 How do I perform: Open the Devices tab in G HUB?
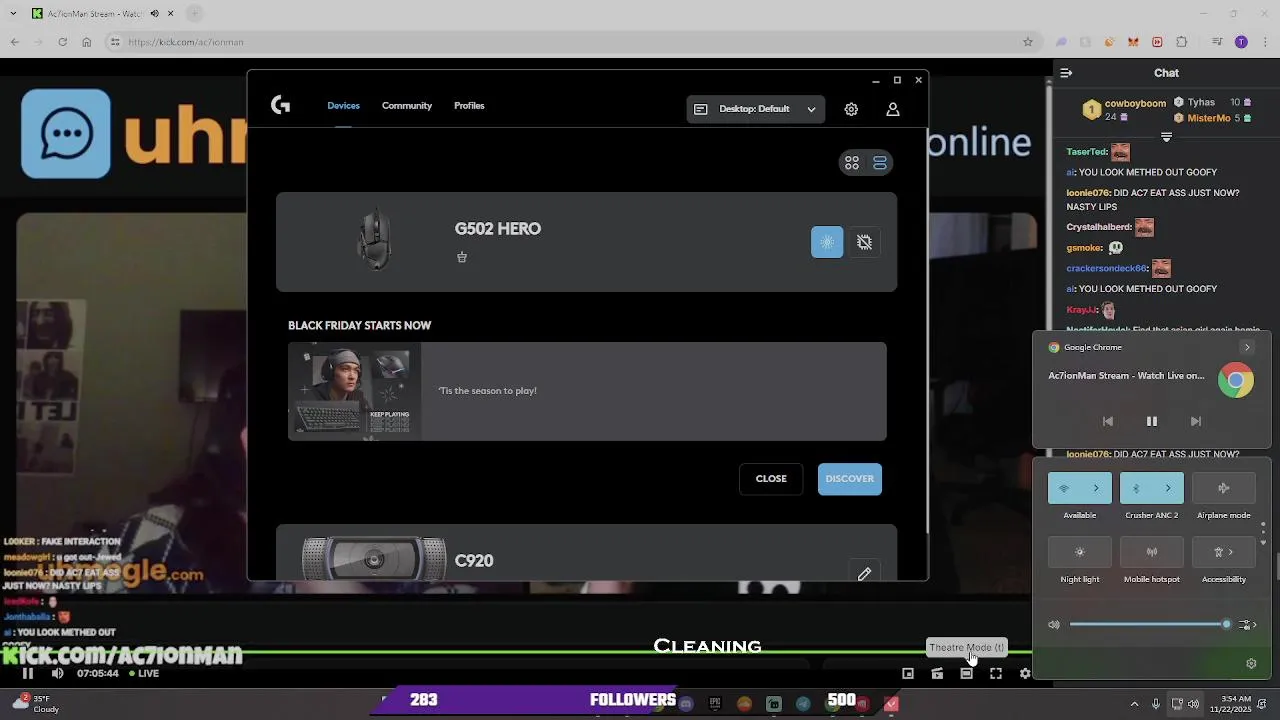[x=343, y=106]
